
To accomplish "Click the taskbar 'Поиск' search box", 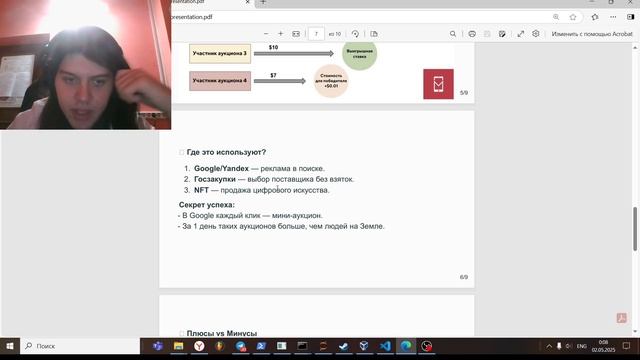I will tap(80, 346).
